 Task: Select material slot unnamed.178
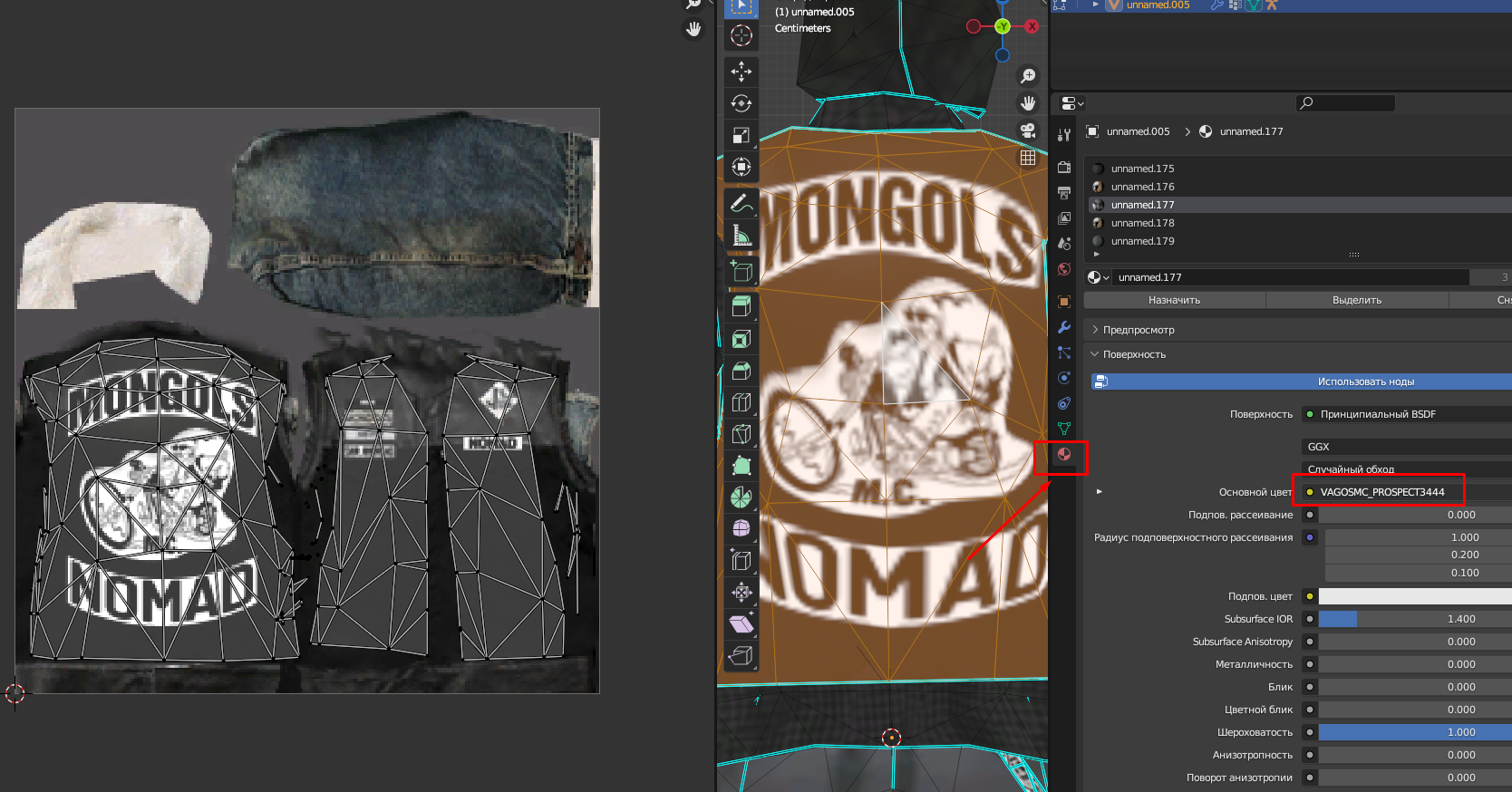coord(1142,223)
